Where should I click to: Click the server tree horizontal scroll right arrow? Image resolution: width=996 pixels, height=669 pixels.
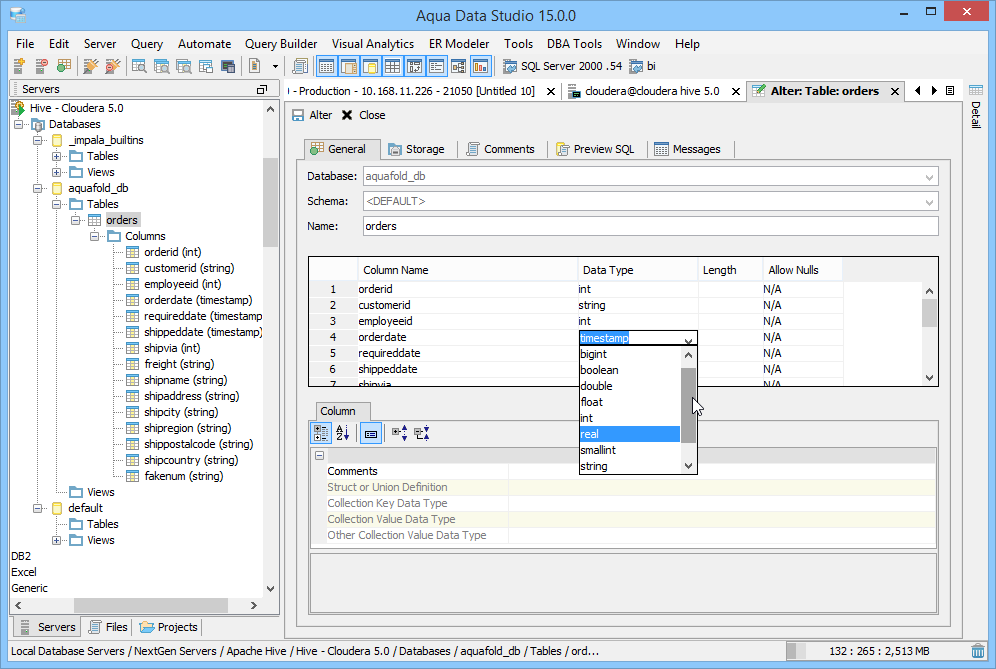click(253, 605)
